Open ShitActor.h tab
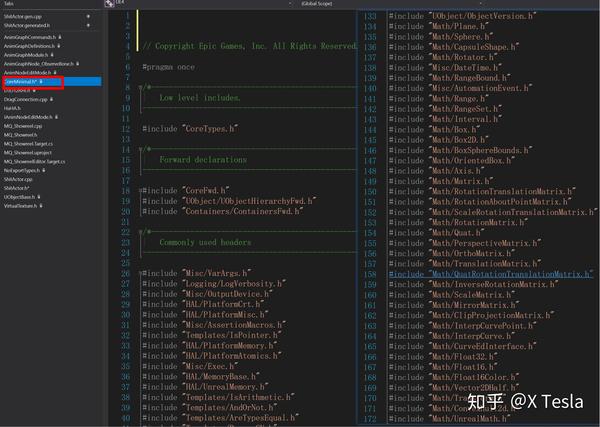This screenshot has height=427, width=600. tap(16, 188)
